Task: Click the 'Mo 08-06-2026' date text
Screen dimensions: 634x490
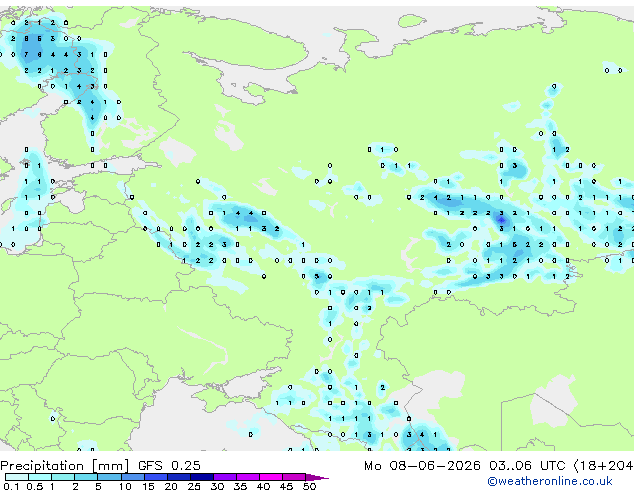Action: [x=422, y=465]
